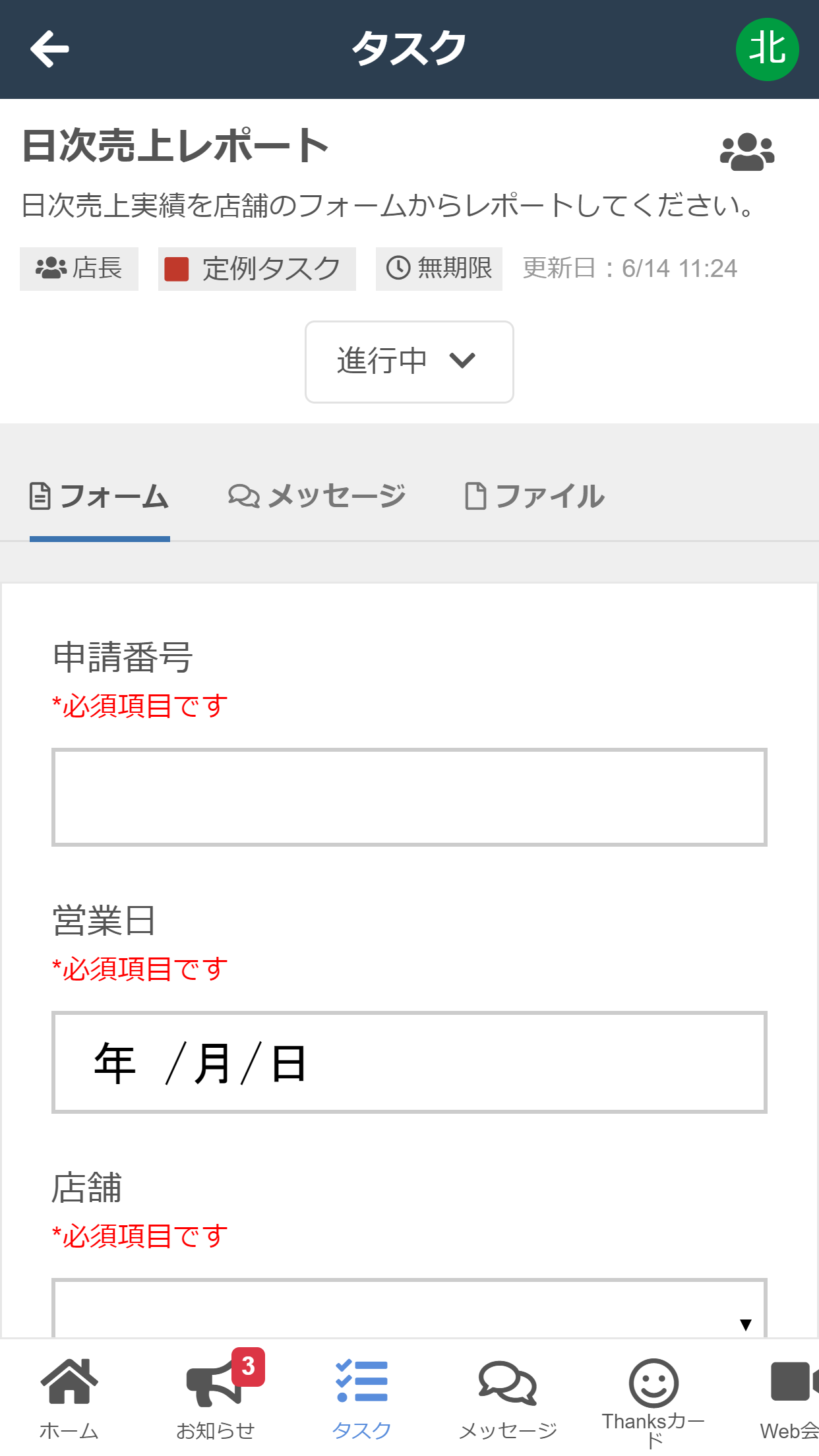Tap the back arrow in header
This screenshot has height=1456, width=819.
(x=49, y=49)
